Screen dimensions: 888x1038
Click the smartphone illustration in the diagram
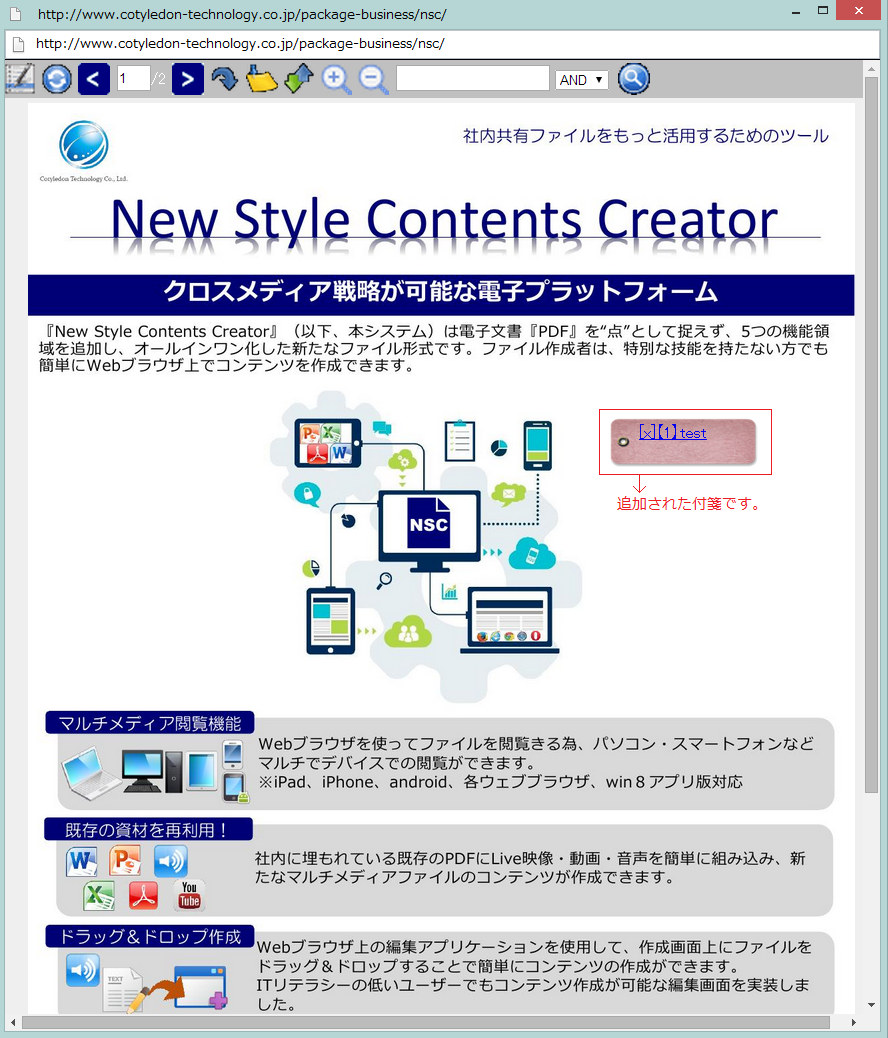(537, 446)
